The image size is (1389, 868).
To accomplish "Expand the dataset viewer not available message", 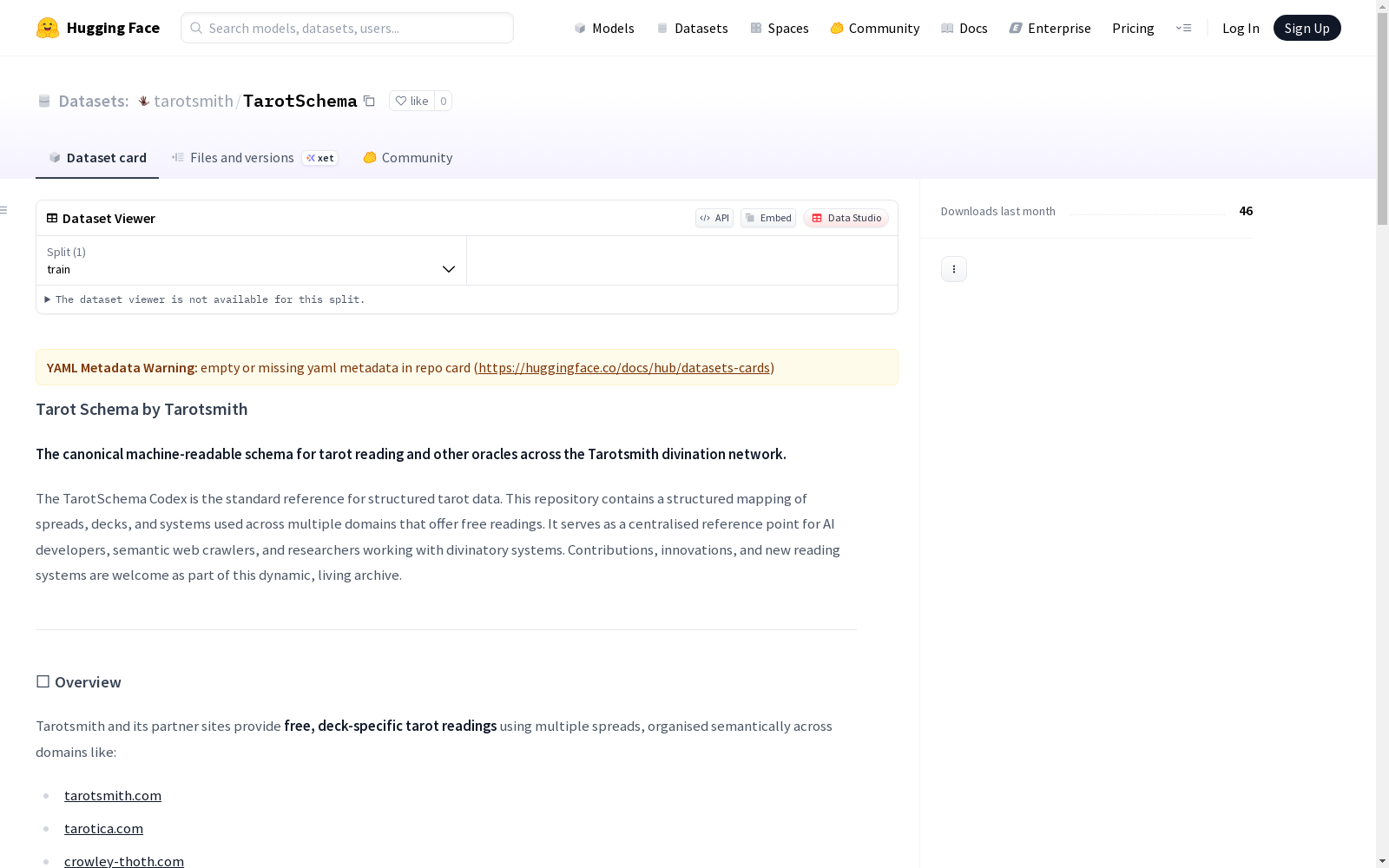I will click(x=205, y=299).
